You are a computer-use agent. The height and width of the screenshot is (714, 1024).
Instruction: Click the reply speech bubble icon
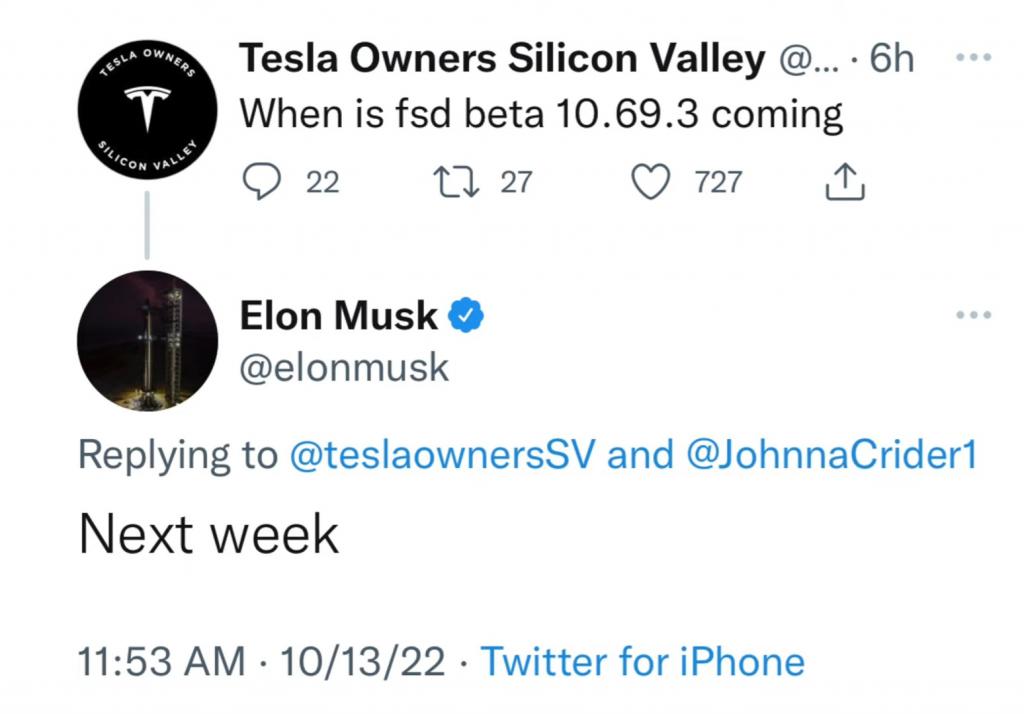[262, 181]
